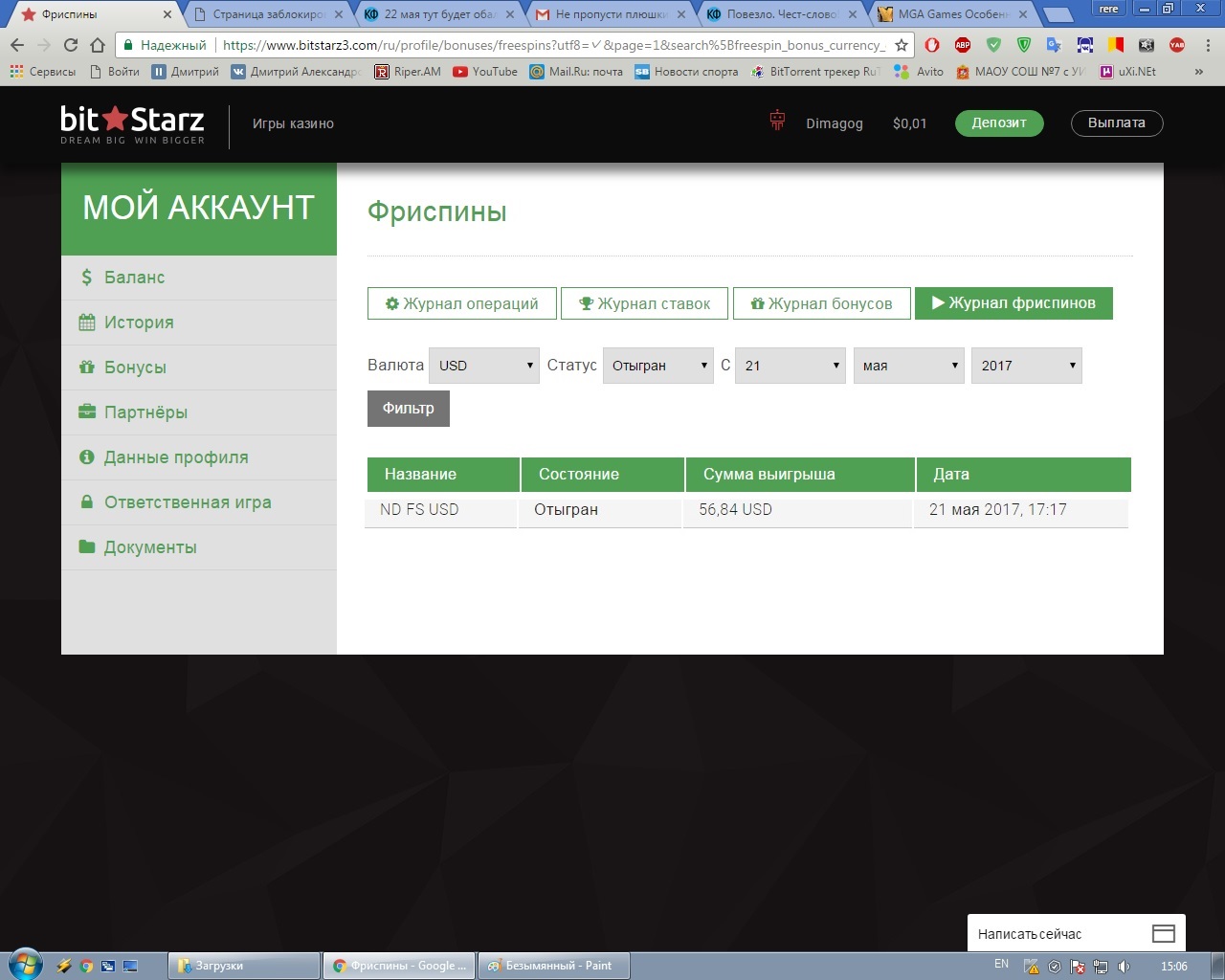Click the Выплата button
This screenshot has width=1225, height=980.
tap(1117, 123)
